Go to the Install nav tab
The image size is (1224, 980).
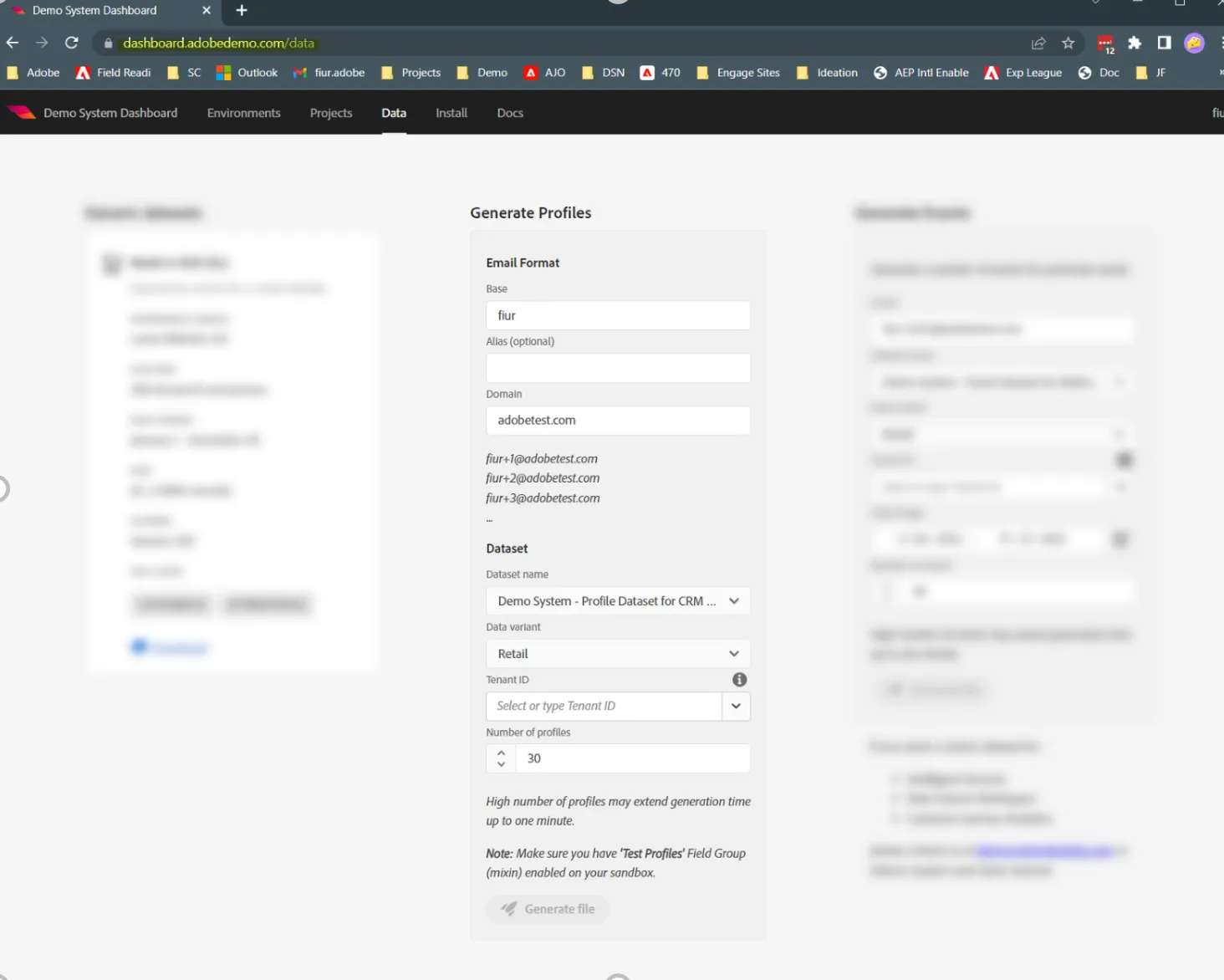click(451, 113)
